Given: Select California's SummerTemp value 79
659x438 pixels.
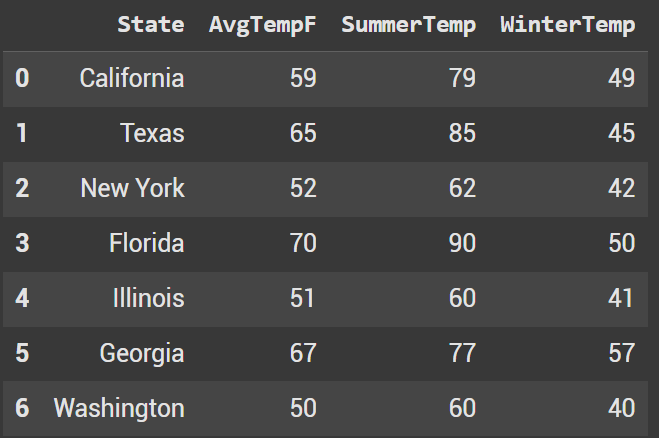Looking at the screenshot, I should click(x=462, y=78).
